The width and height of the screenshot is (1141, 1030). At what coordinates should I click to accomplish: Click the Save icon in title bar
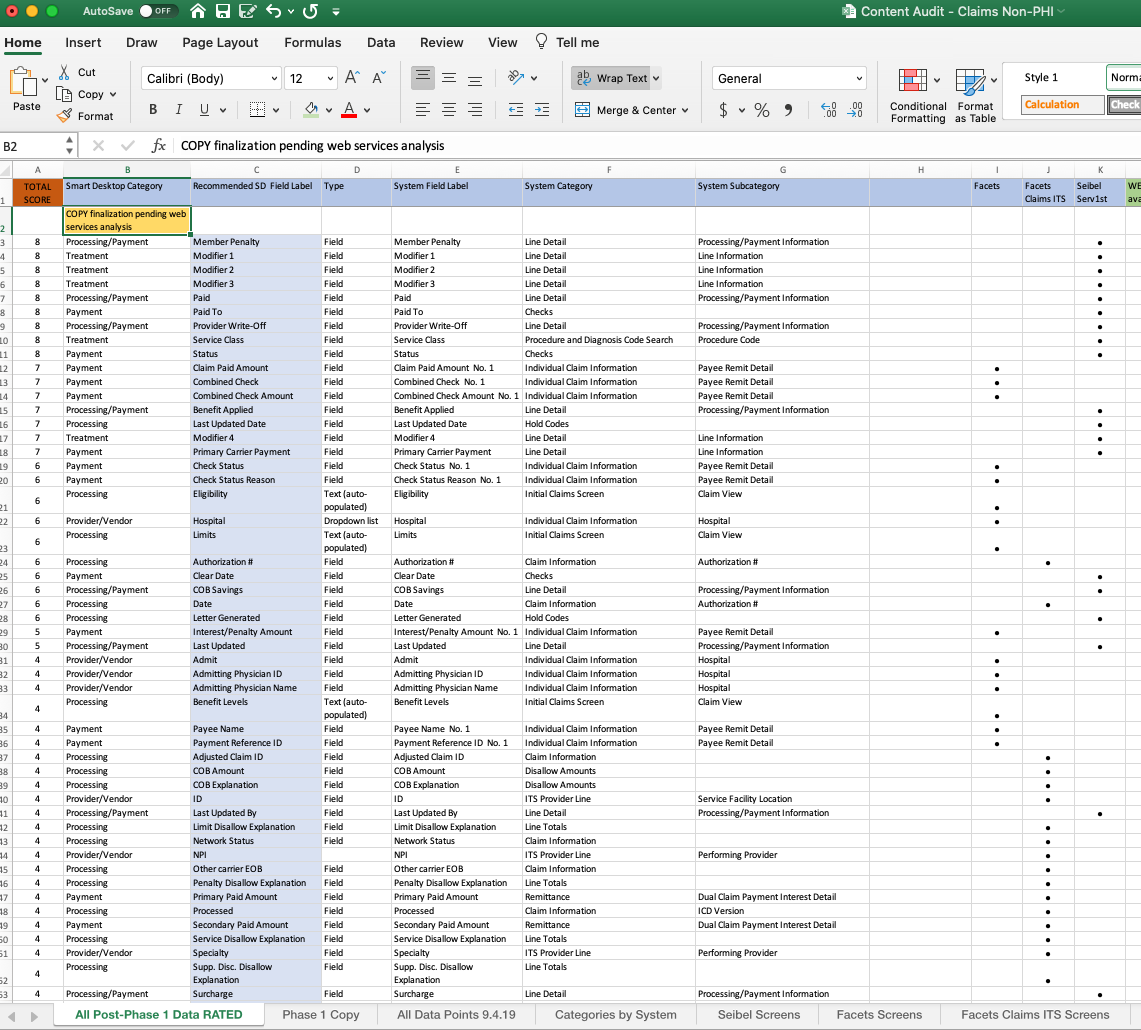click(x=223, y=11)
